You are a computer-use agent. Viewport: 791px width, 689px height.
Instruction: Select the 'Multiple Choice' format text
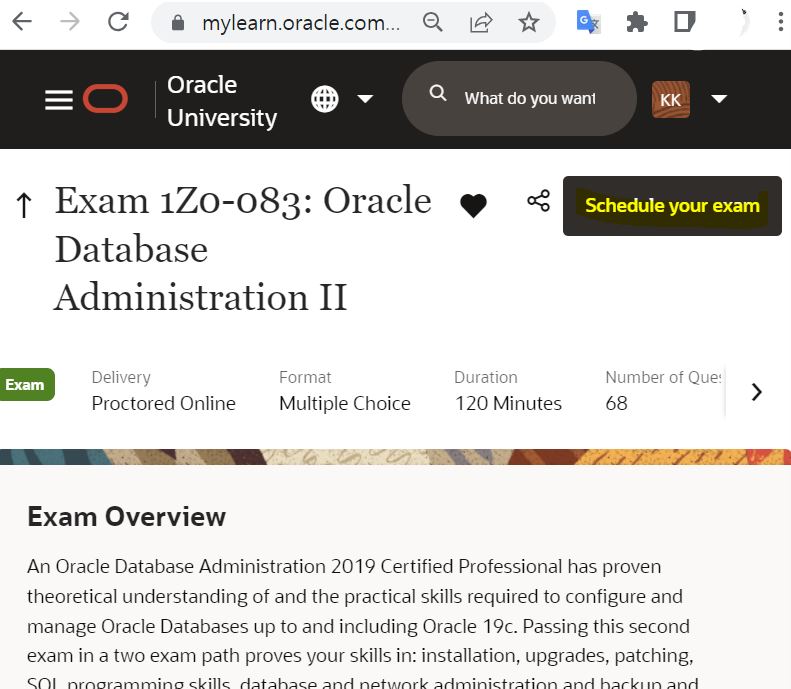point(345,403)
